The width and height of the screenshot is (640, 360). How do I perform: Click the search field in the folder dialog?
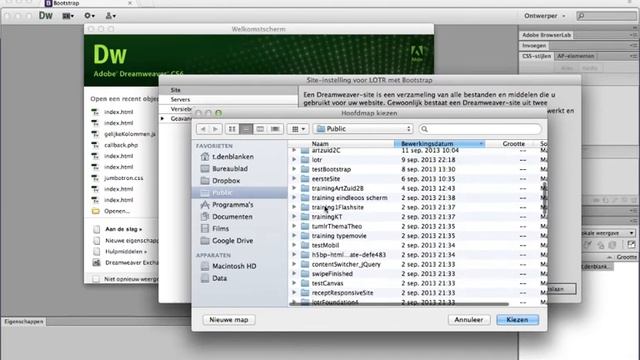[x=480, y=129]
